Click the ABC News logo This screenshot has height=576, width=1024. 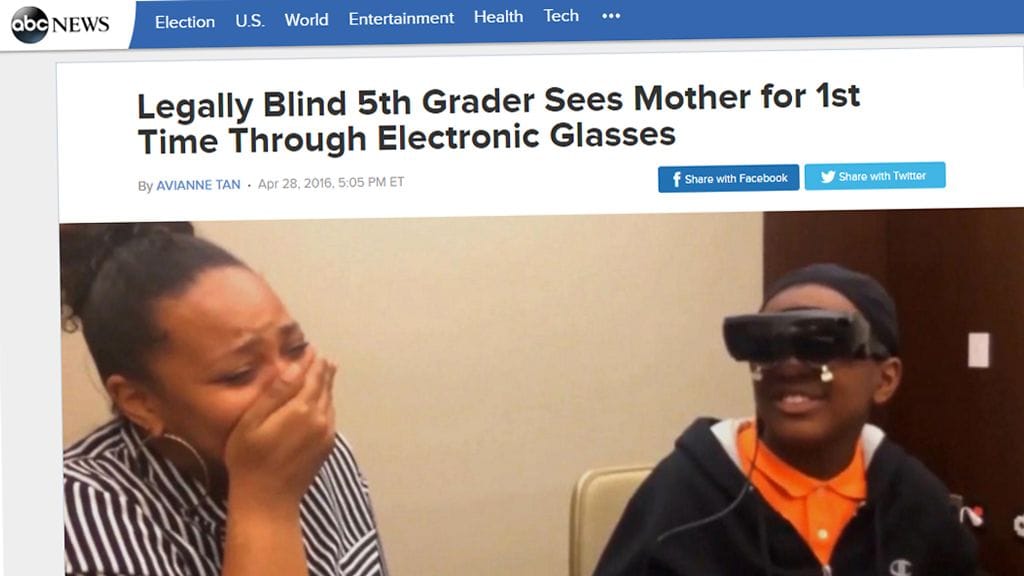(60, 24)
